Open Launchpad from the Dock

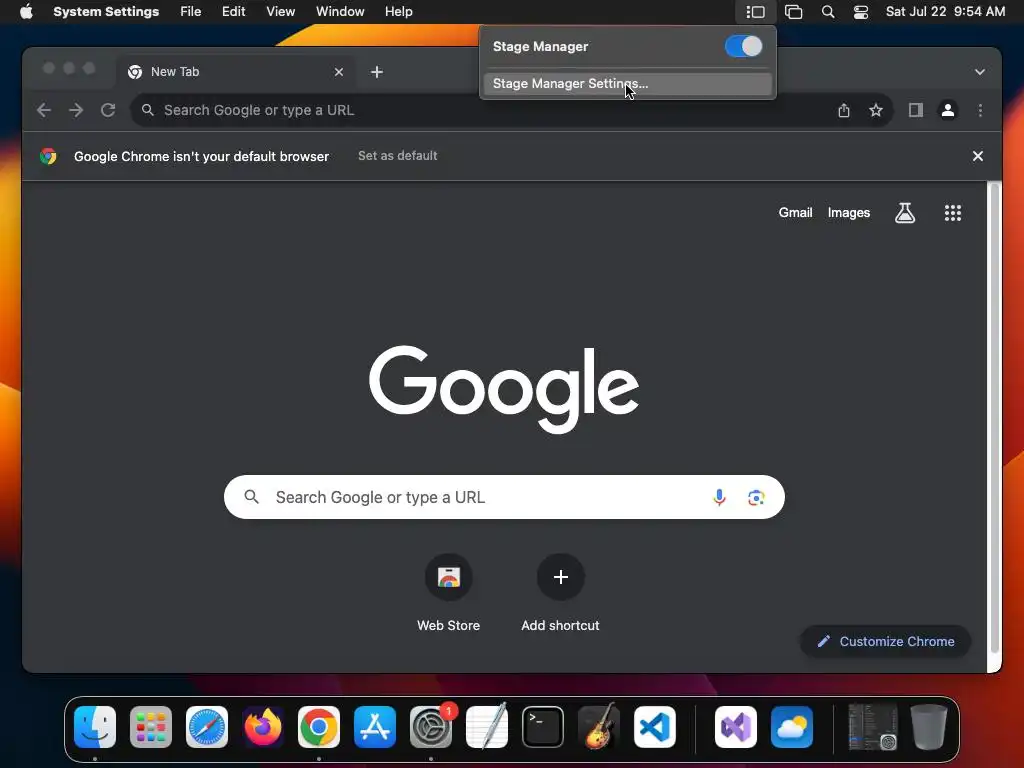[x=151, y=727]
